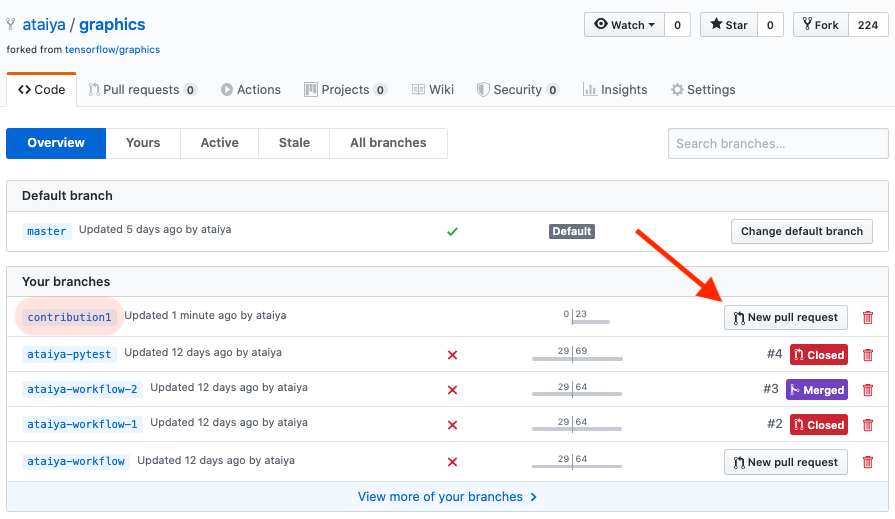The image size is (895, 519).
Task: Click the 0|23 ahead-behind bar for contribution1
Action: tap(586, 317)
